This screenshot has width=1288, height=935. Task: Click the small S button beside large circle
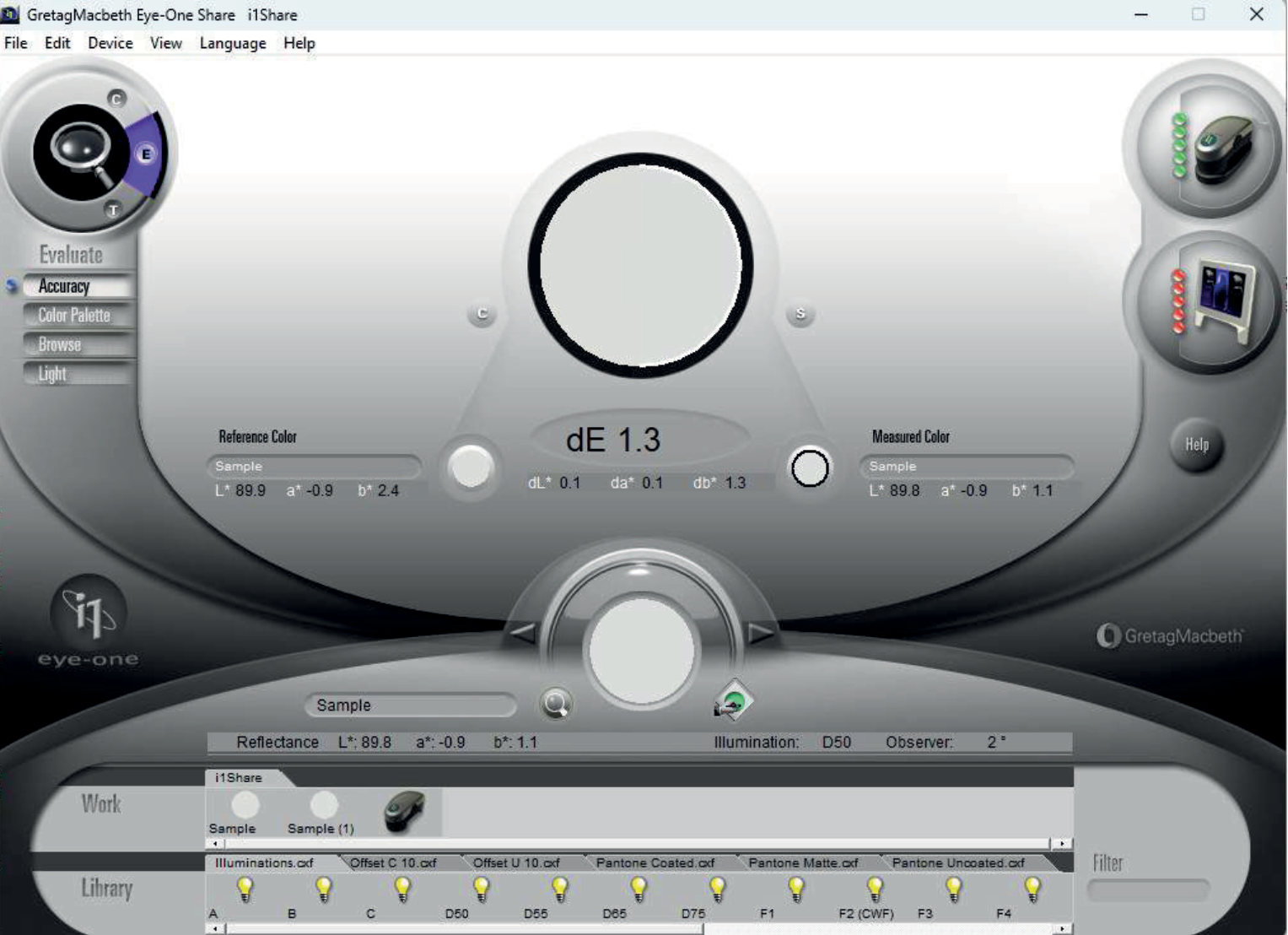(x=800, y=314)
